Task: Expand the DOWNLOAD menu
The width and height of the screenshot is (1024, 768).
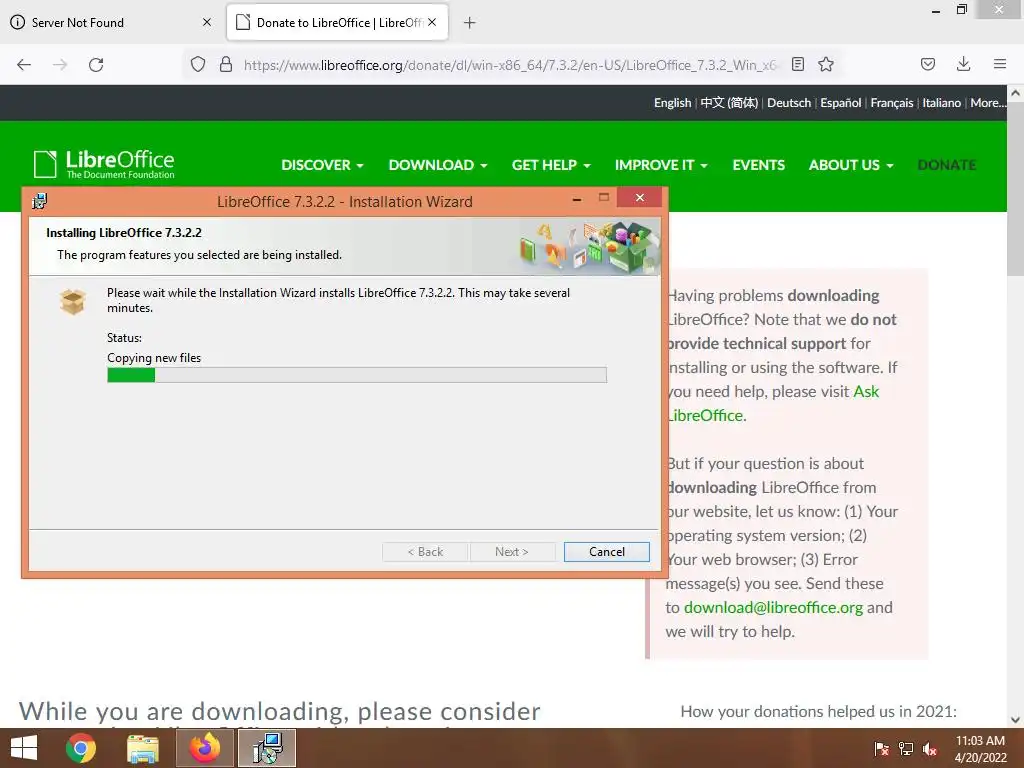Action: 438,165
